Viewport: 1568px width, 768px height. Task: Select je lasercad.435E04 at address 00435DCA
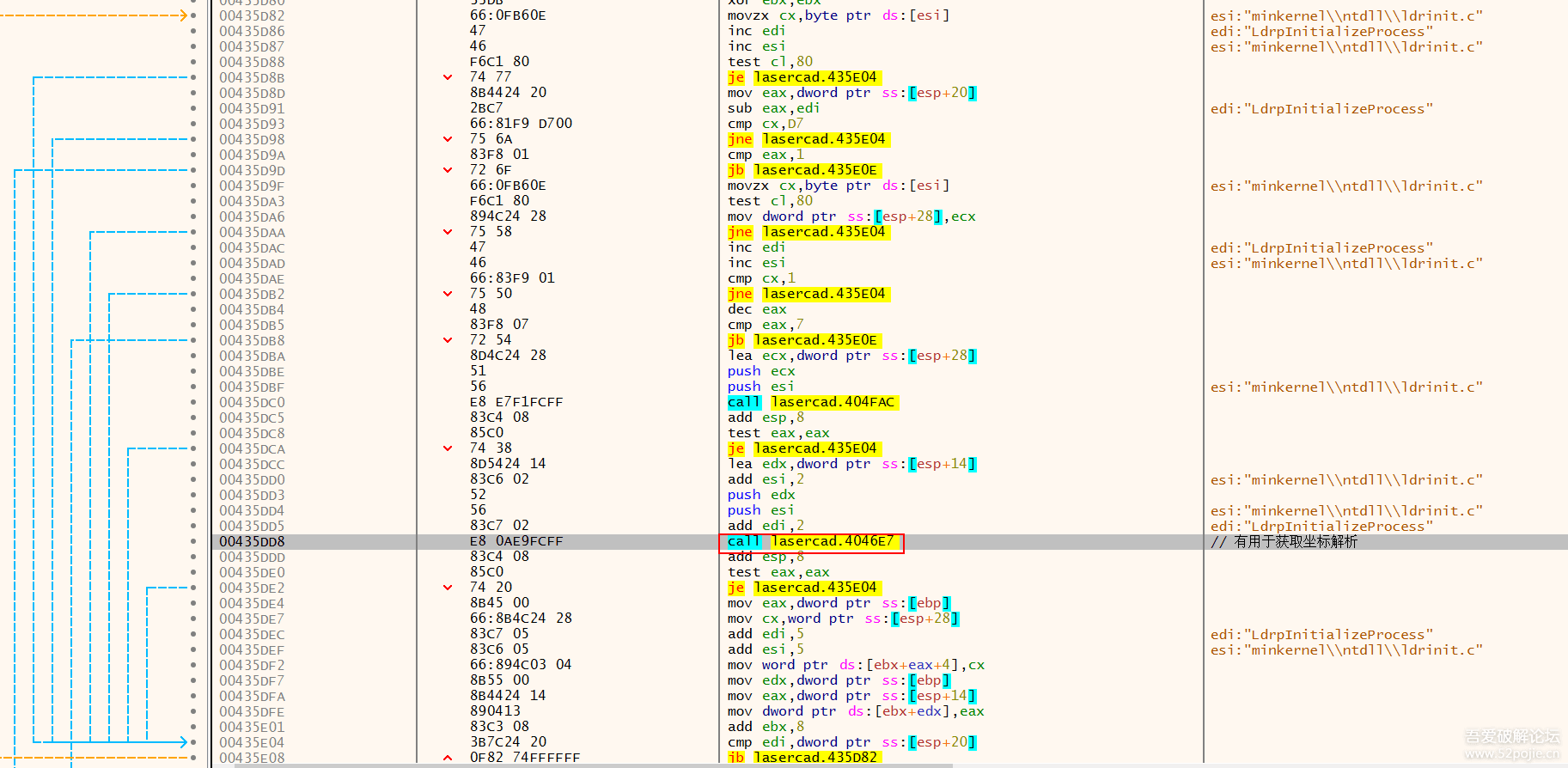pos(803,448)
